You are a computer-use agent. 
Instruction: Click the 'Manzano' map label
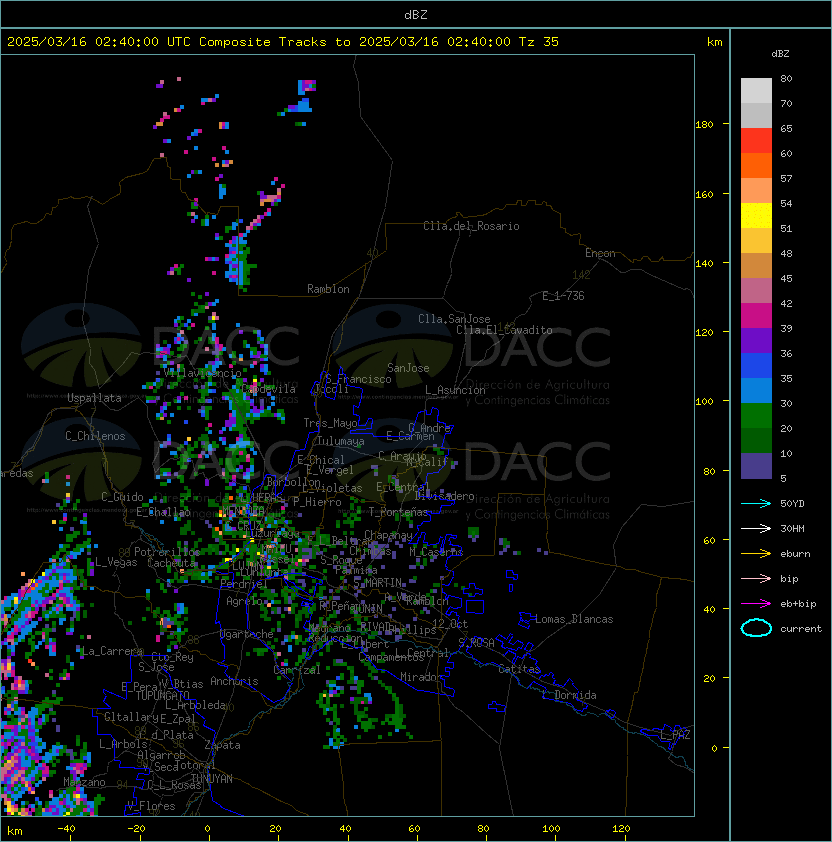coord(84,782)
